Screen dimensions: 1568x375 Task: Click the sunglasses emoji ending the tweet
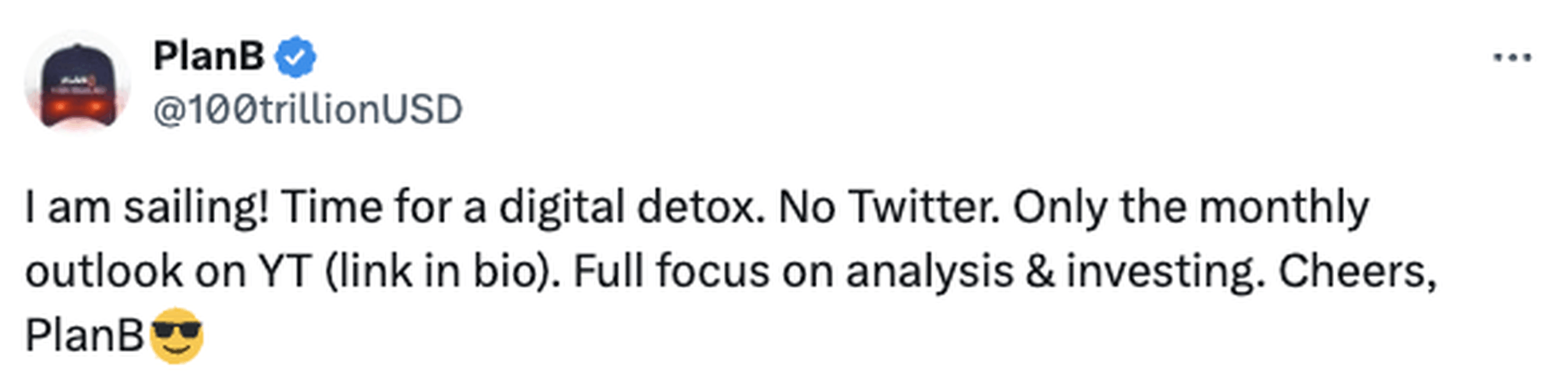176,335
